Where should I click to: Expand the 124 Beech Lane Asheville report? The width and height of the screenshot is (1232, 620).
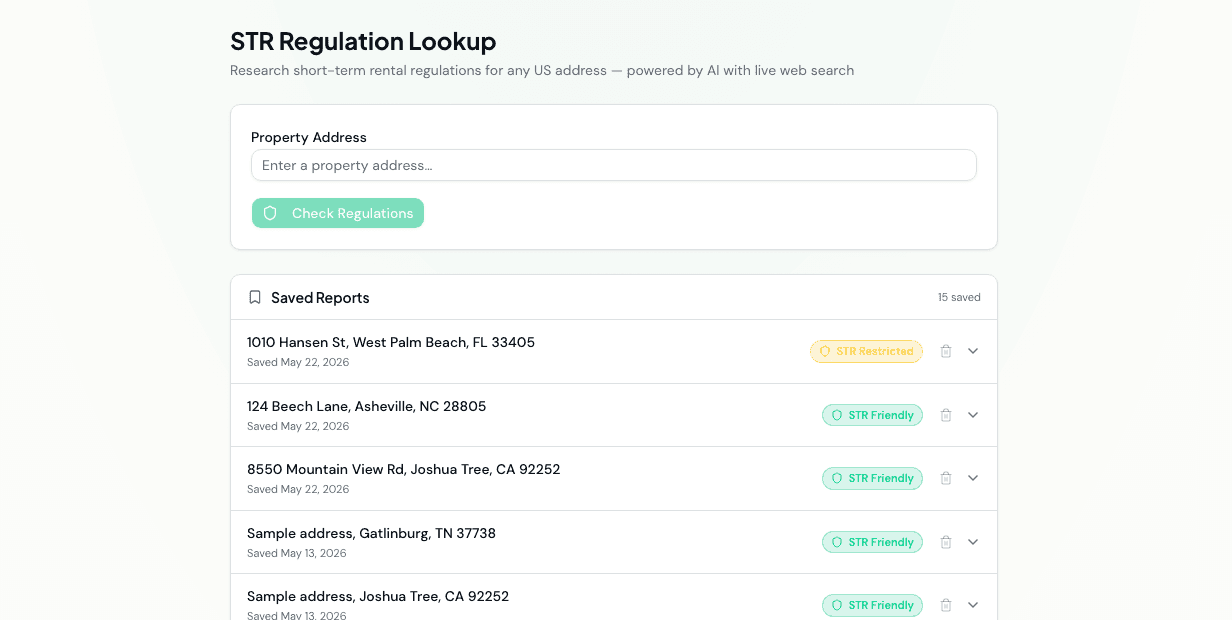click(x=973, y=415)
